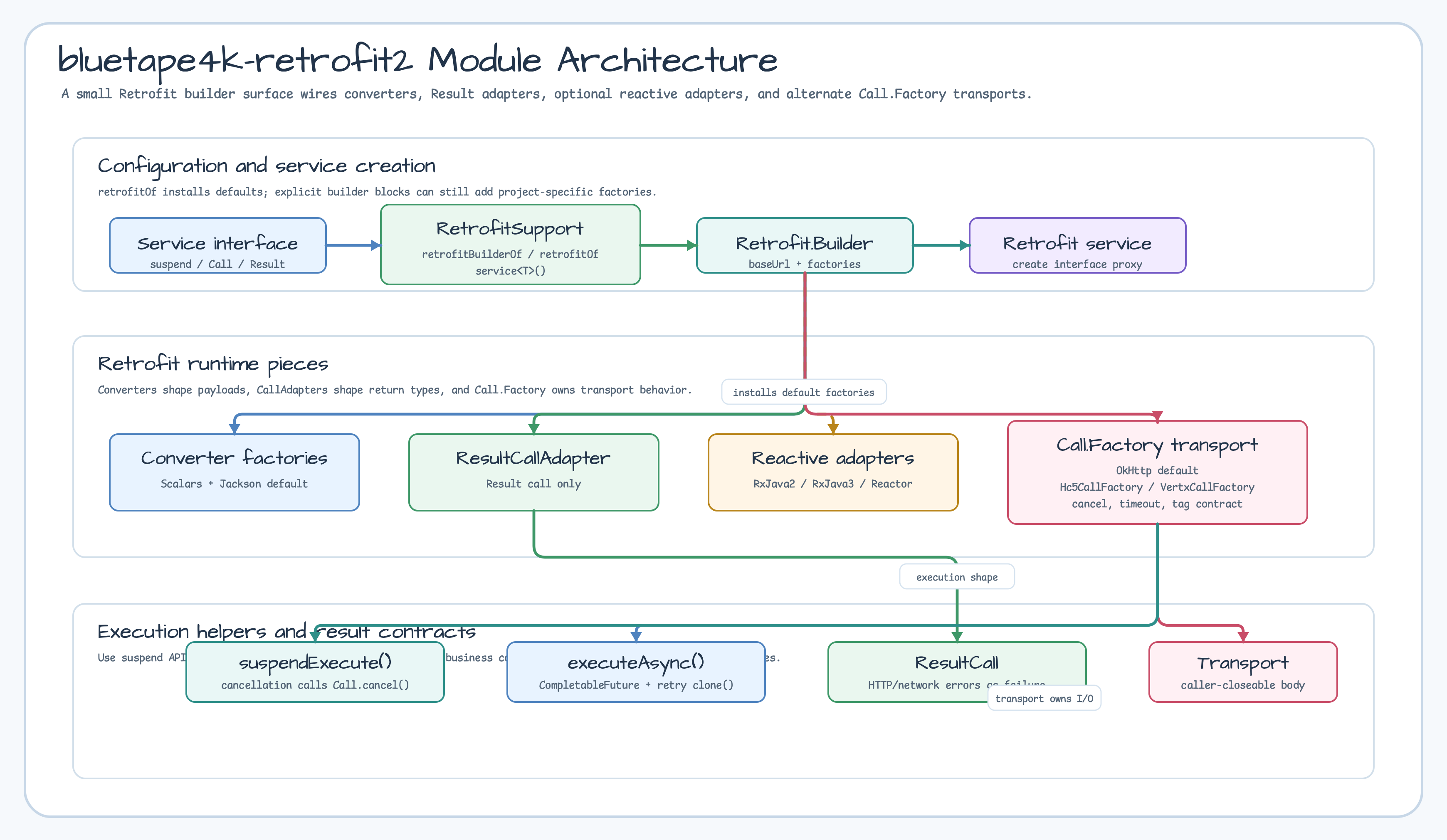Click the 'suspend / Call / Result' subtitle

[217, 264]
